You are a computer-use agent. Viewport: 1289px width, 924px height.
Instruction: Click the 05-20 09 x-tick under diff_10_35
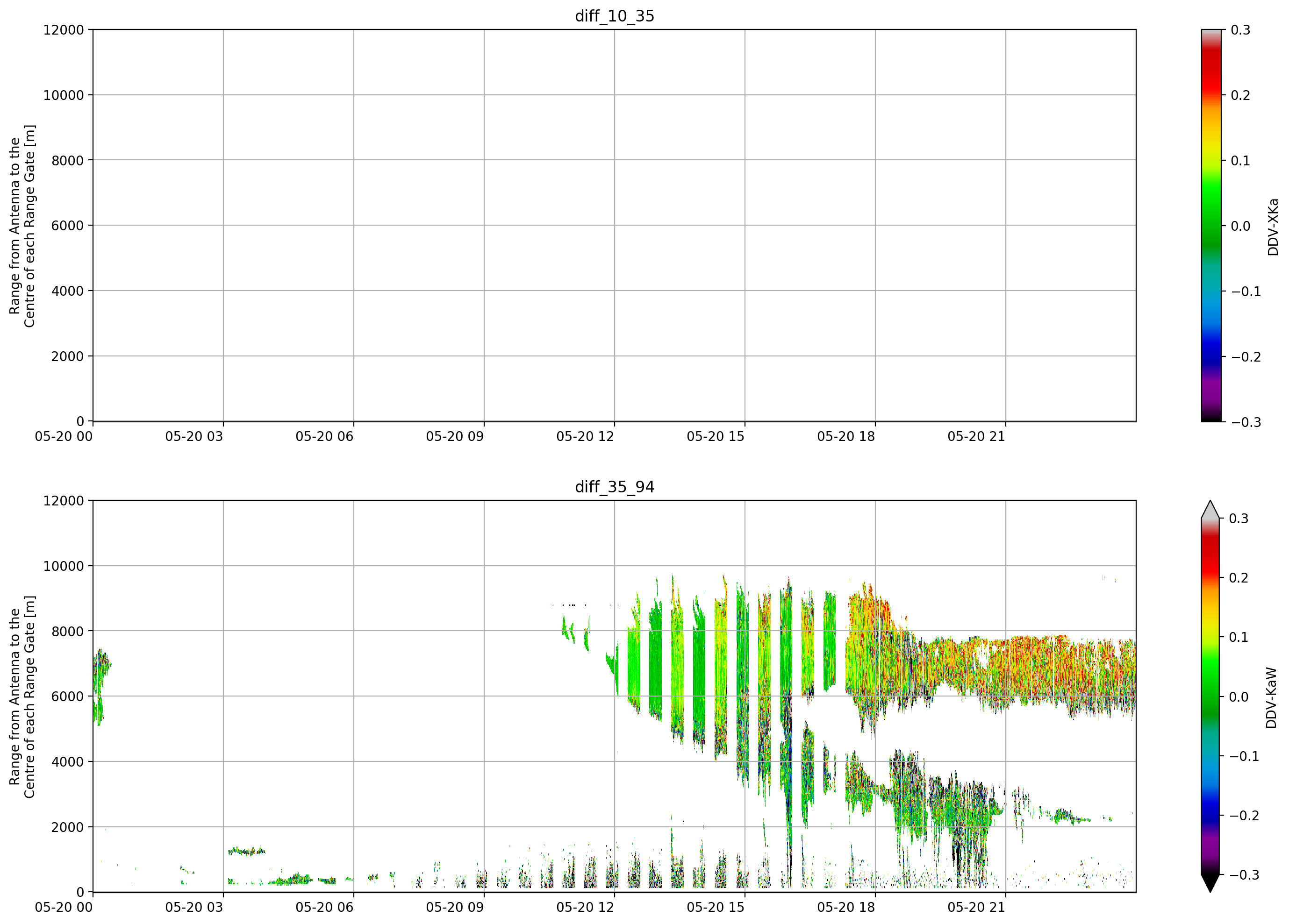455,437
